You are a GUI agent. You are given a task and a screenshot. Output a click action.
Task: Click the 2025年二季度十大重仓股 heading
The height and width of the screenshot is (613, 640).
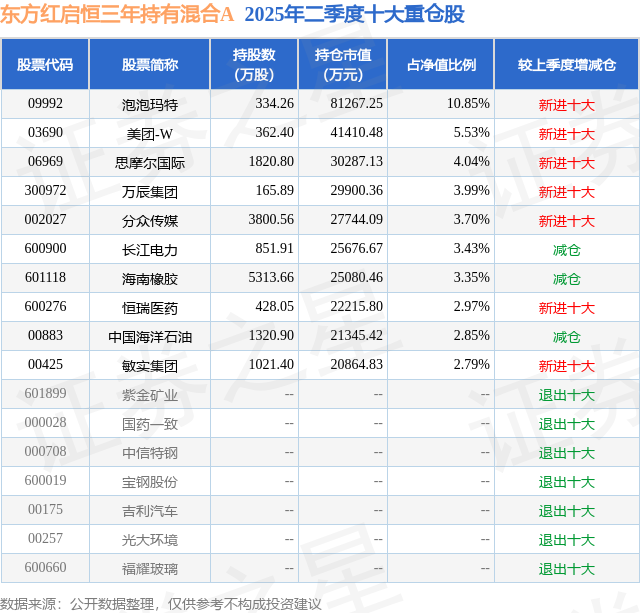355,14
